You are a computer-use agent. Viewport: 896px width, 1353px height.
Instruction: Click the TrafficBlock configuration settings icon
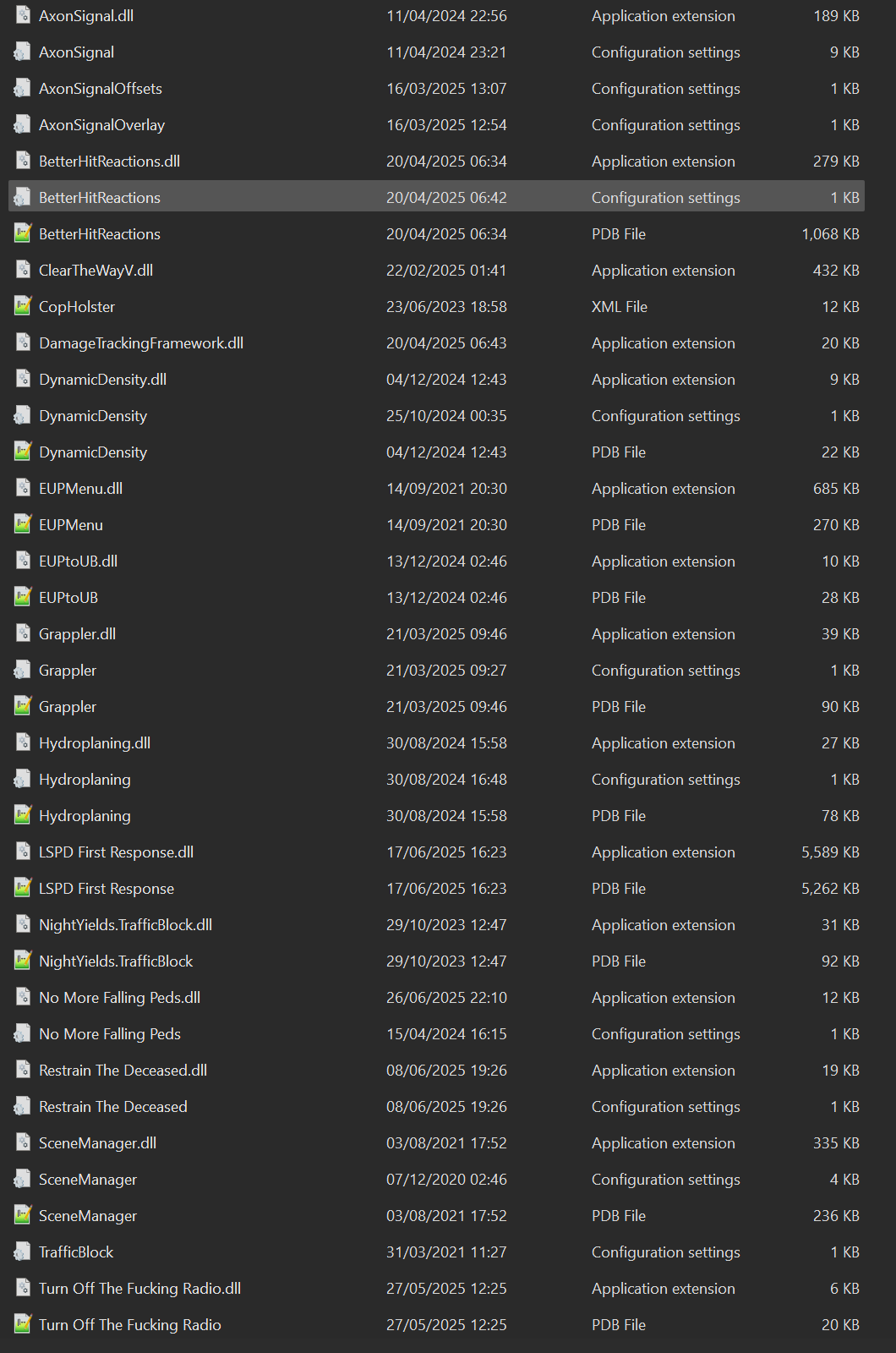tap(23, 1252)
